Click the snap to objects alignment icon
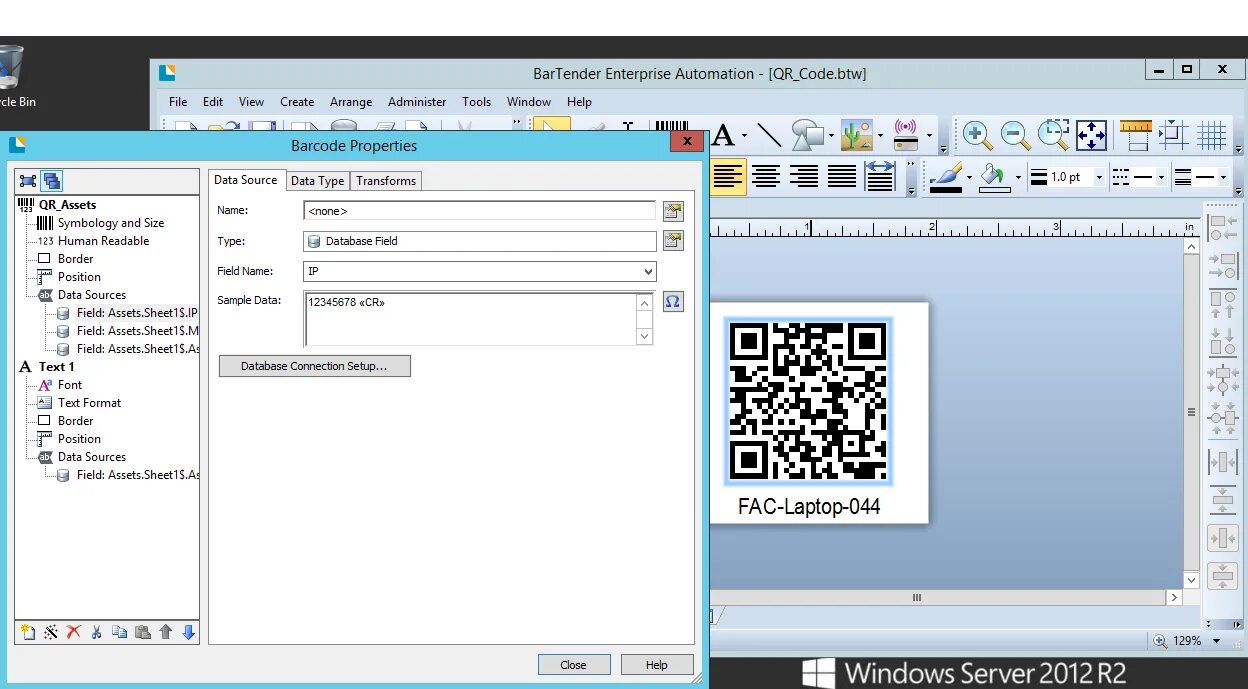The height and width of the screenshot is (689, 1248). click(1173, 135)
